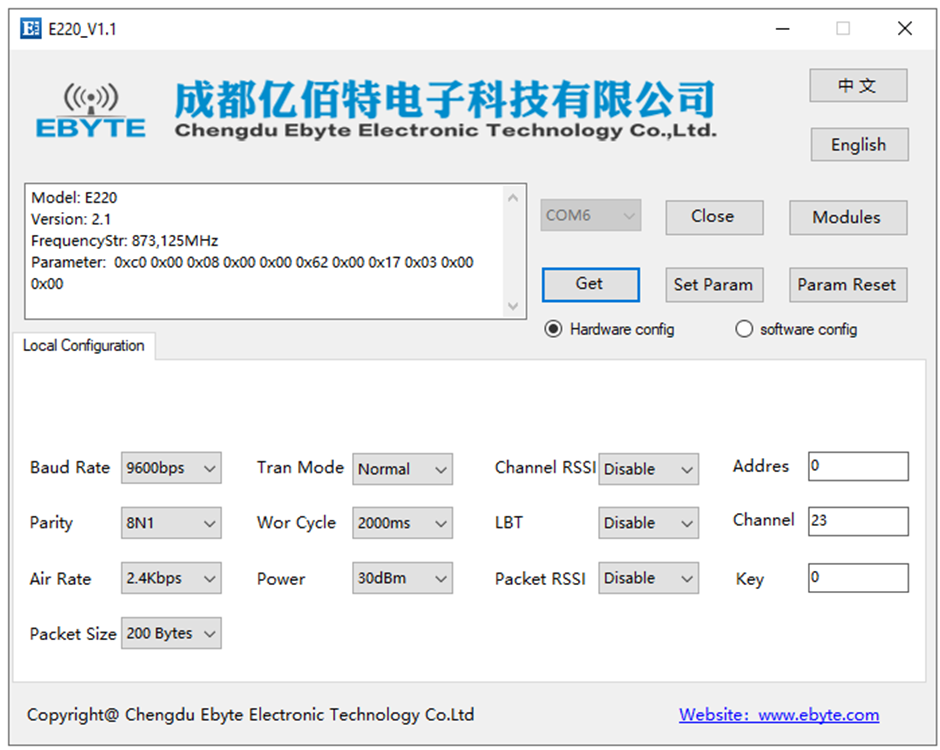Screen dimensions: 940x750
Task: Open the Channel RSSI Disable dropdown
Action: click(648, 469)
